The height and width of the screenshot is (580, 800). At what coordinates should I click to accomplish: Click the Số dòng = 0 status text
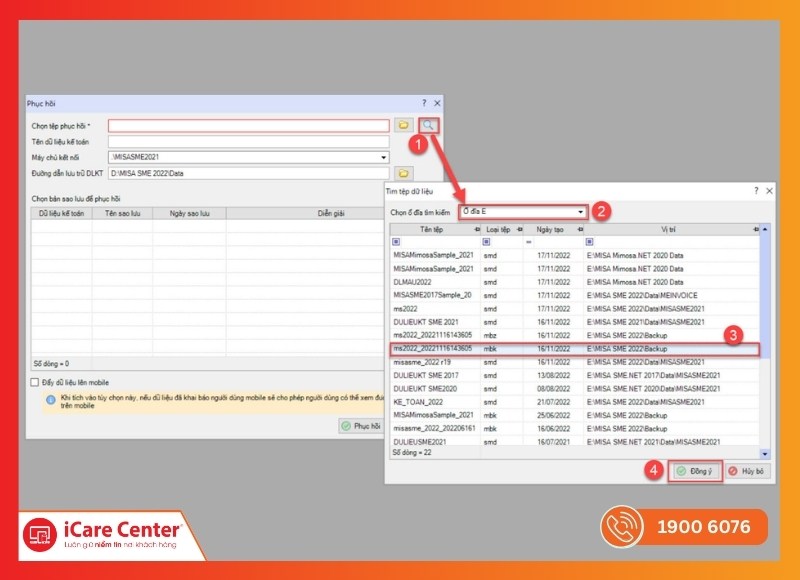pyautogui.click(x=52, y=364)
